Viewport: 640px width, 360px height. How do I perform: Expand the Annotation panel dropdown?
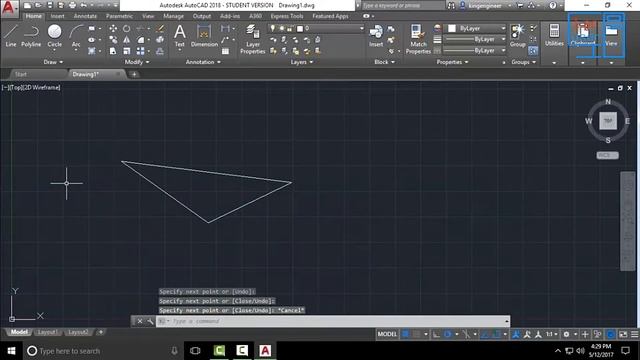click(203, 62)
